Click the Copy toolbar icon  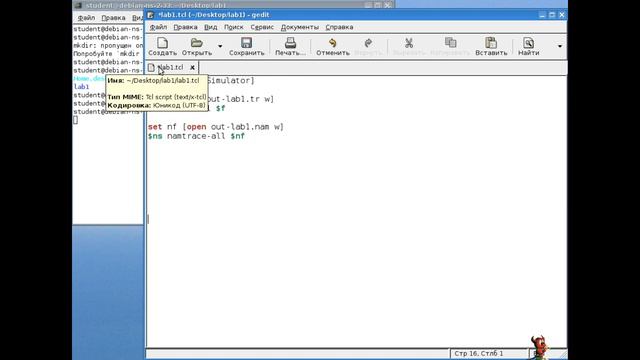450,43
